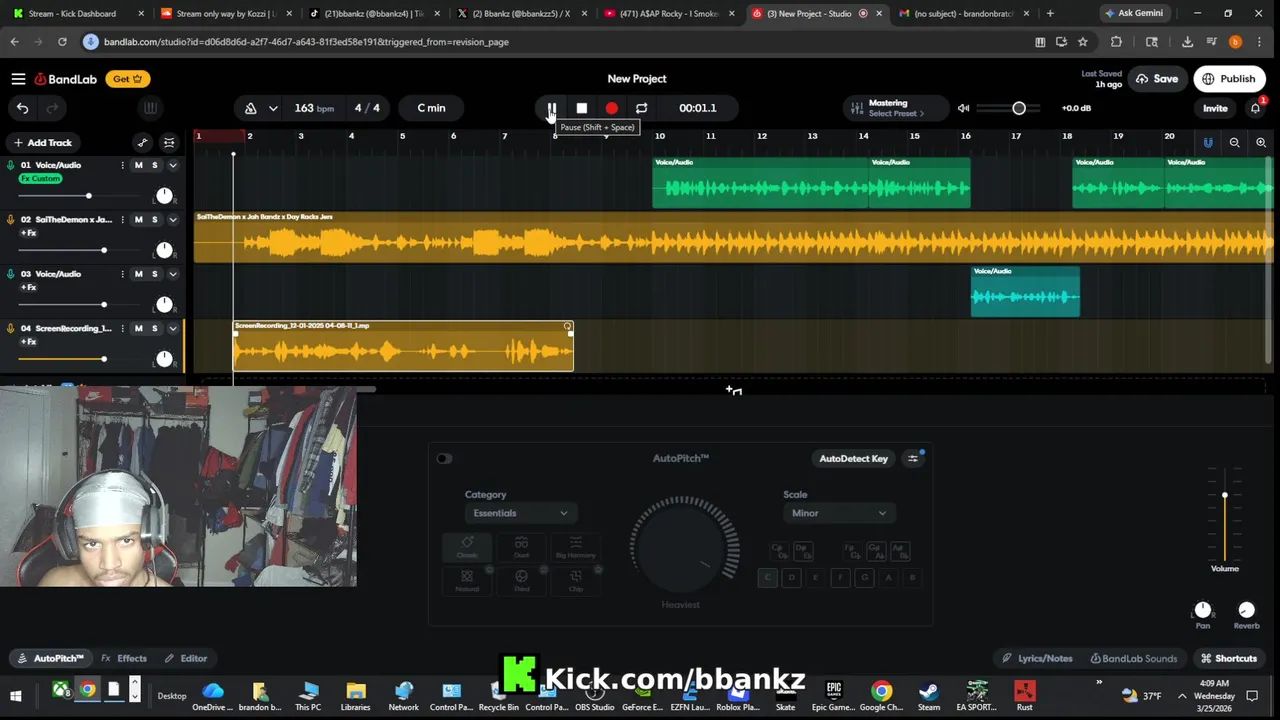Click track 04 pan knob

[x=164, y=358]
